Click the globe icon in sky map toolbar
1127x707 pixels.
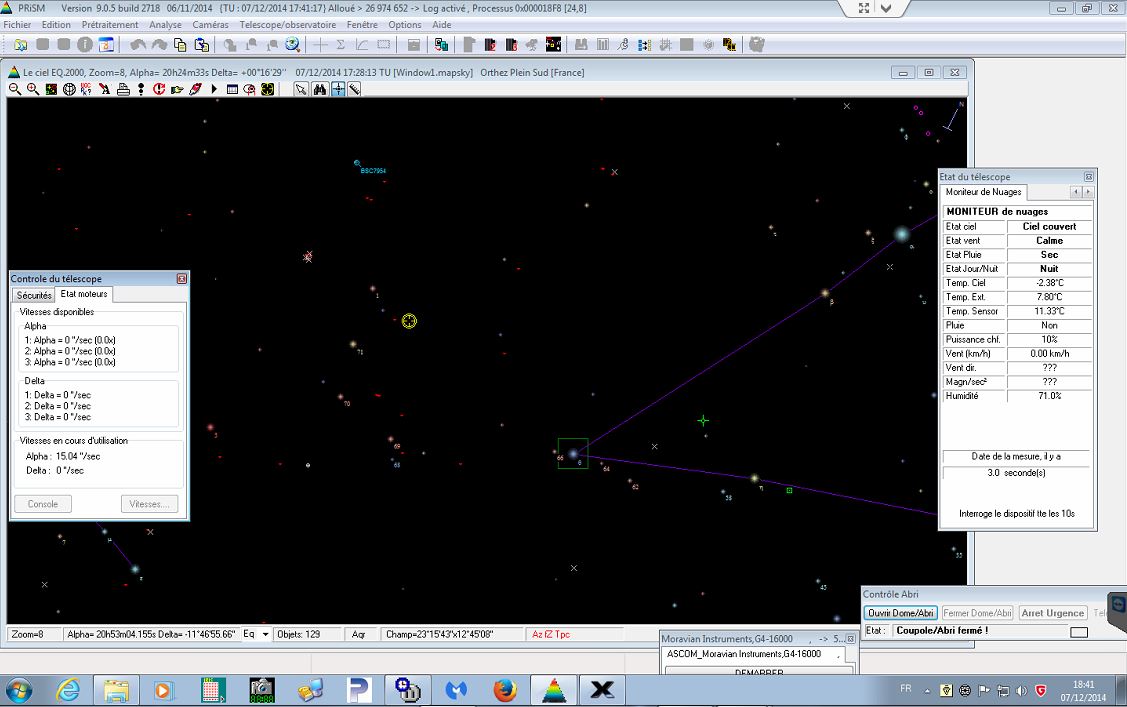pyautogui.click(x=69, y=89)
